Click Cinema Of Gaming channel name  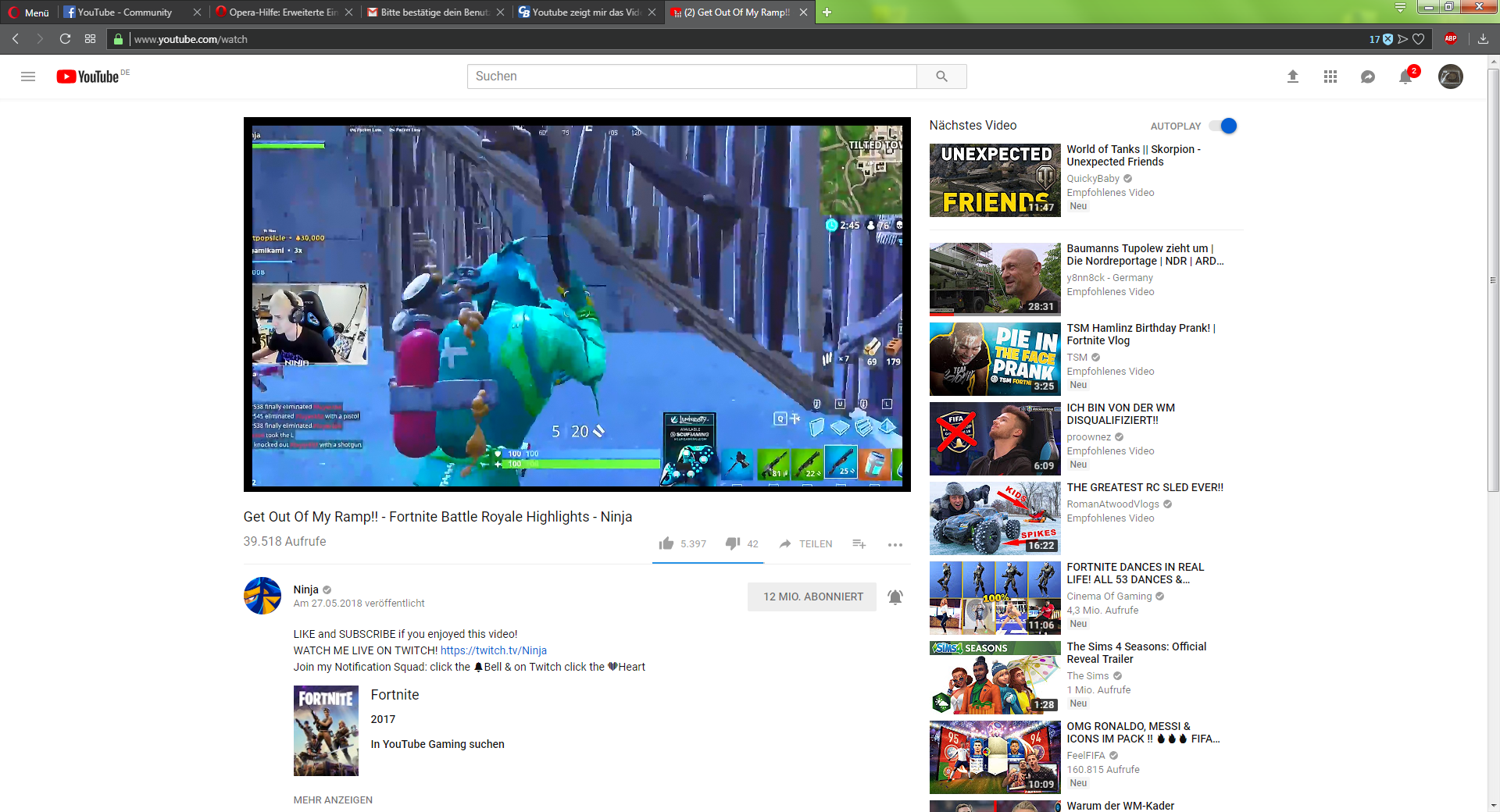[1109, 597]
